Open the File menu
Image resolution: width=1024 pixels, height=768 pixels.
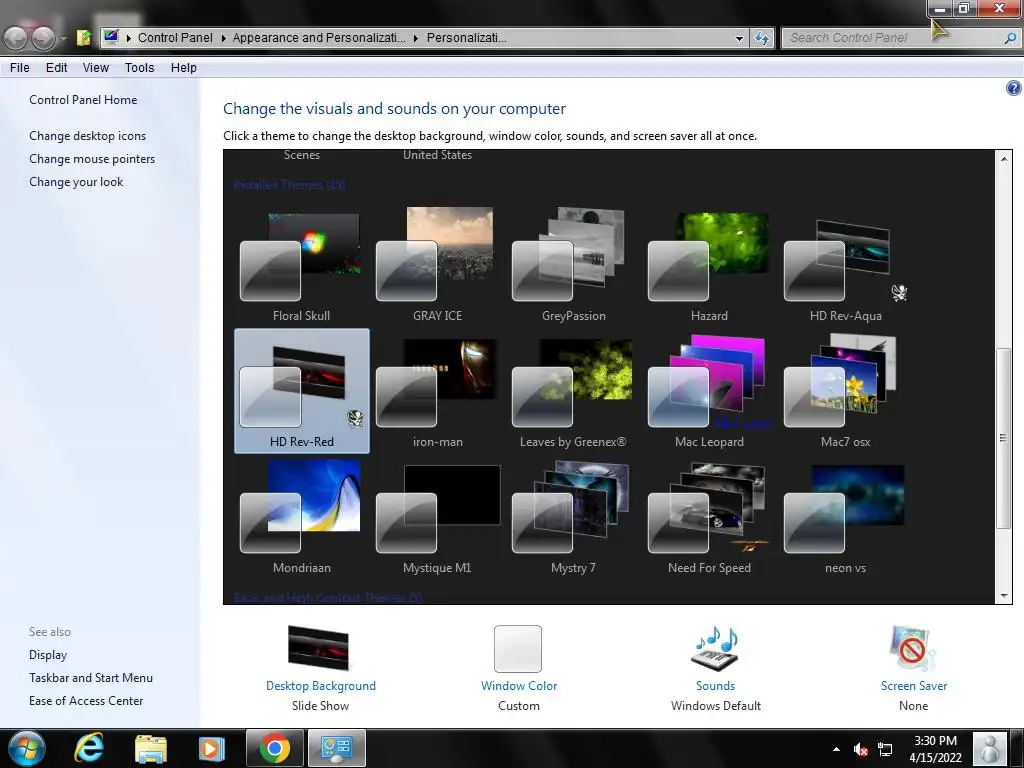[20, 67]
